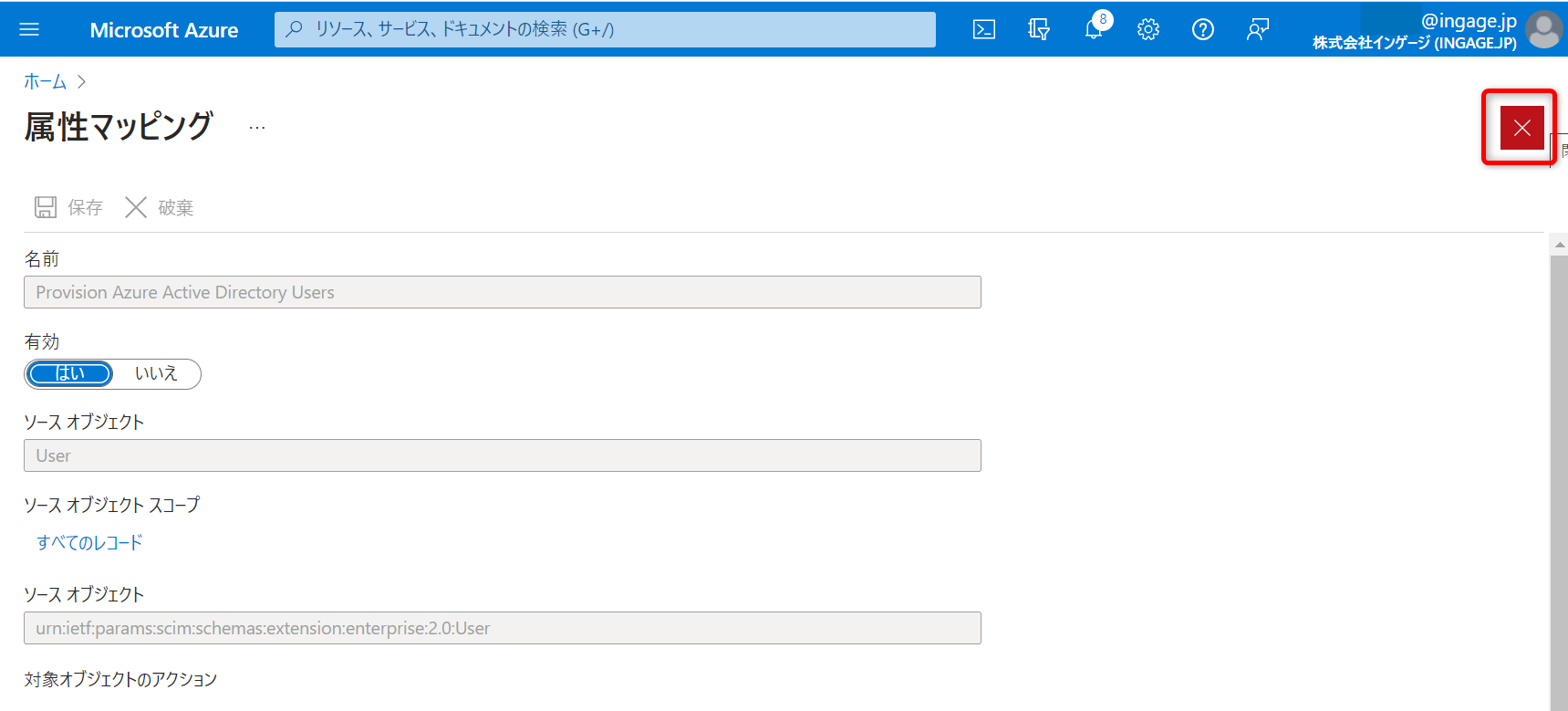The width and height of the screenshot is (1568, 711).
Task: Open the Feedback icon
Action: 1258,29
